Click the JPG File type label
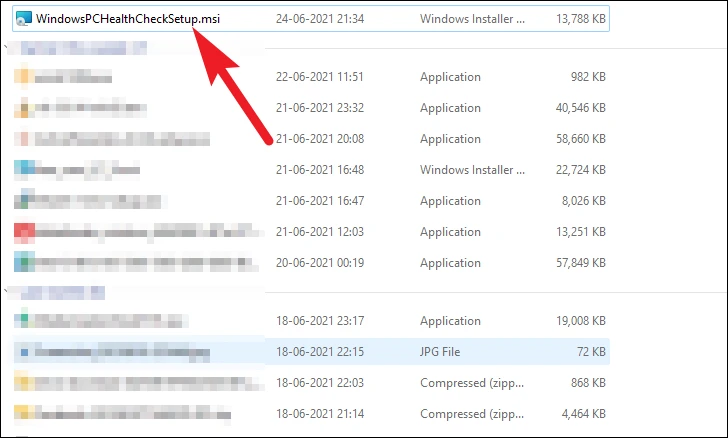Image resolution: width=728 pixels, height=438 pixels. point(440,352)
